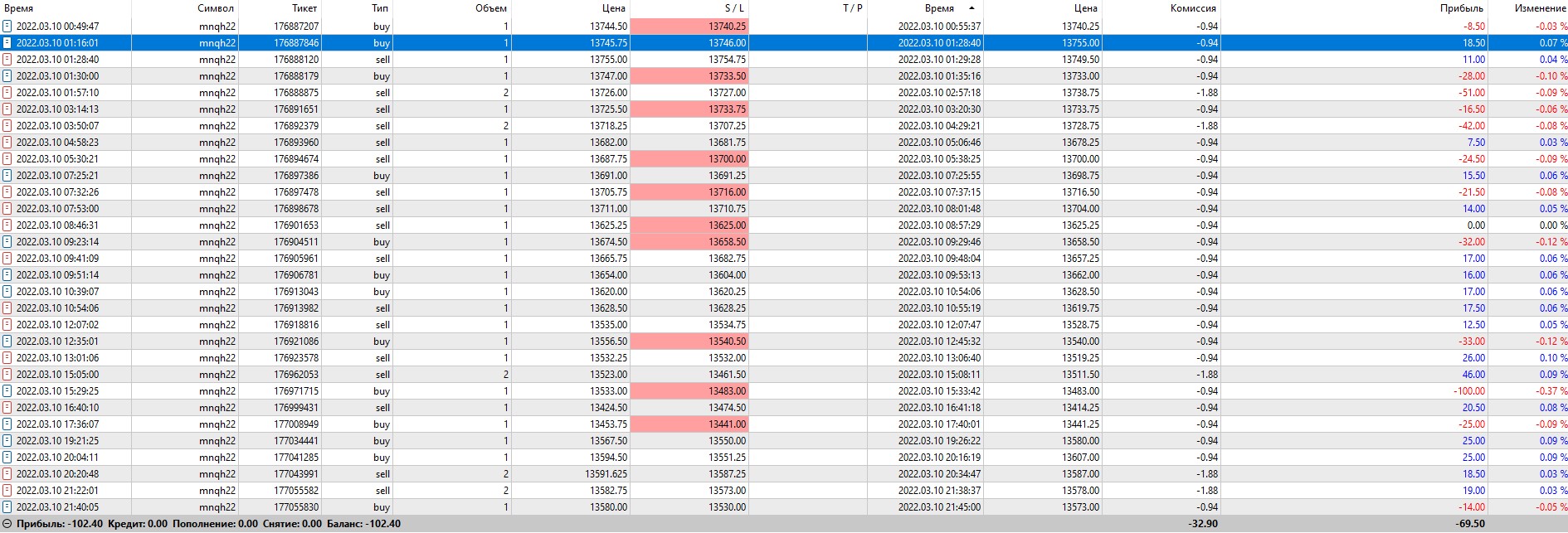Viewport: 1568px width, 533px height.
Task: Select the order icon for row 10:54:06
Action: click(7, 308)
